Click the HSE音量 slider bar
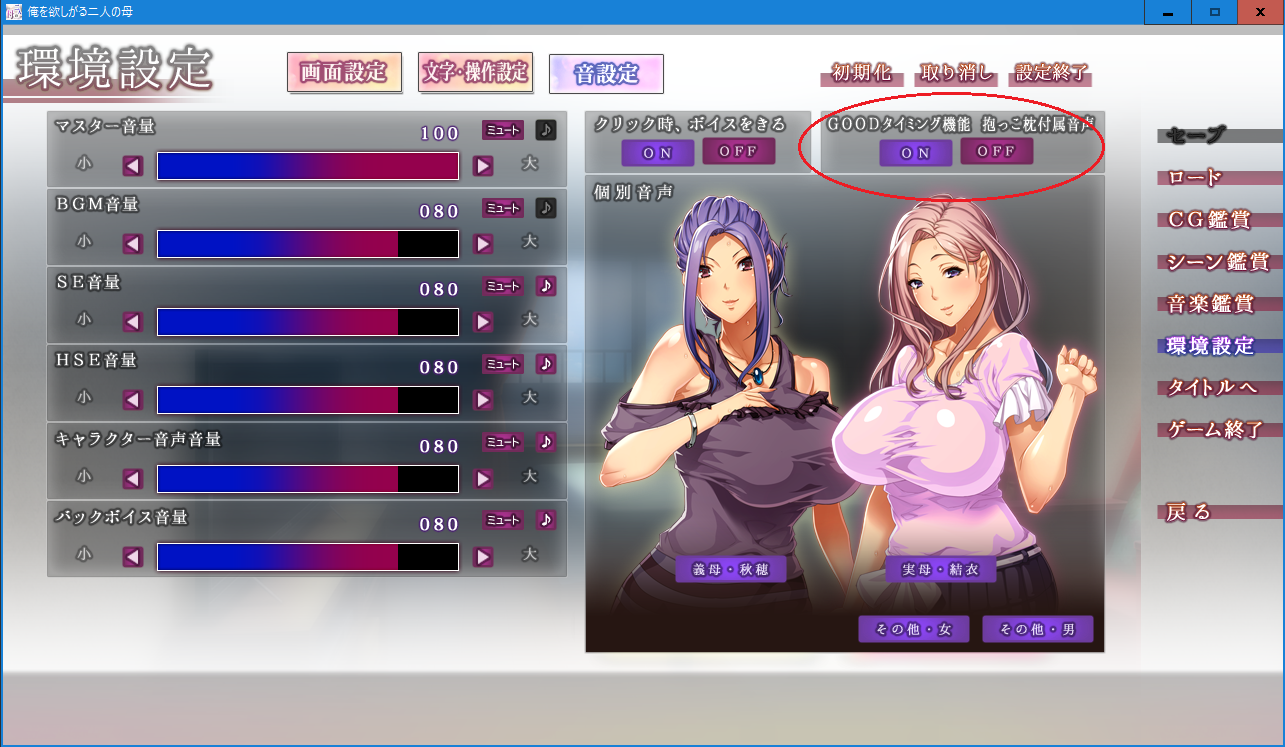 [x=308, y=400]
